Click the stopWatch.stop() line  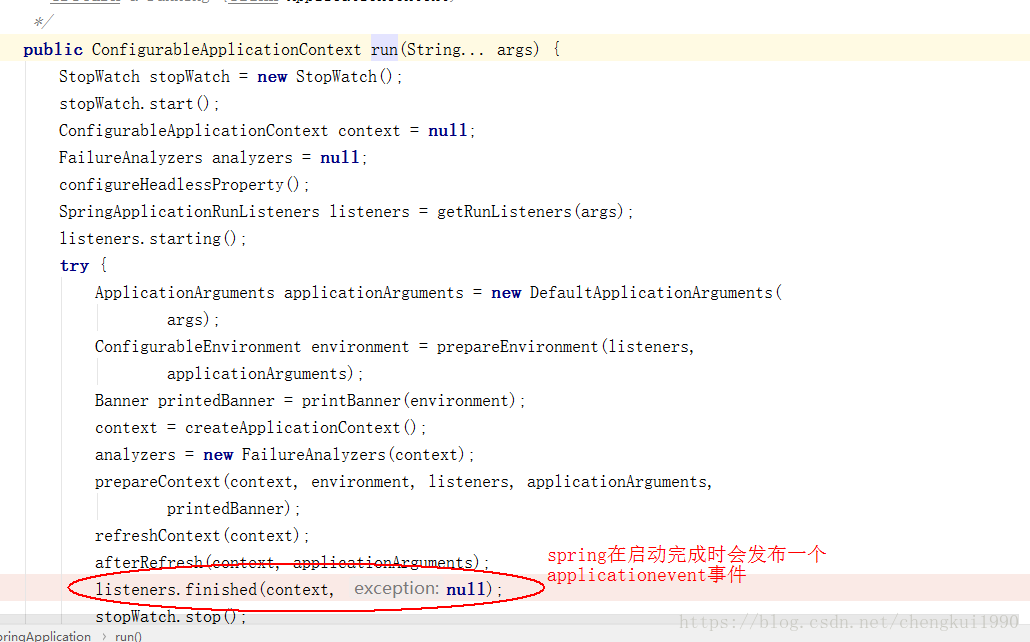tap(170, 617)
